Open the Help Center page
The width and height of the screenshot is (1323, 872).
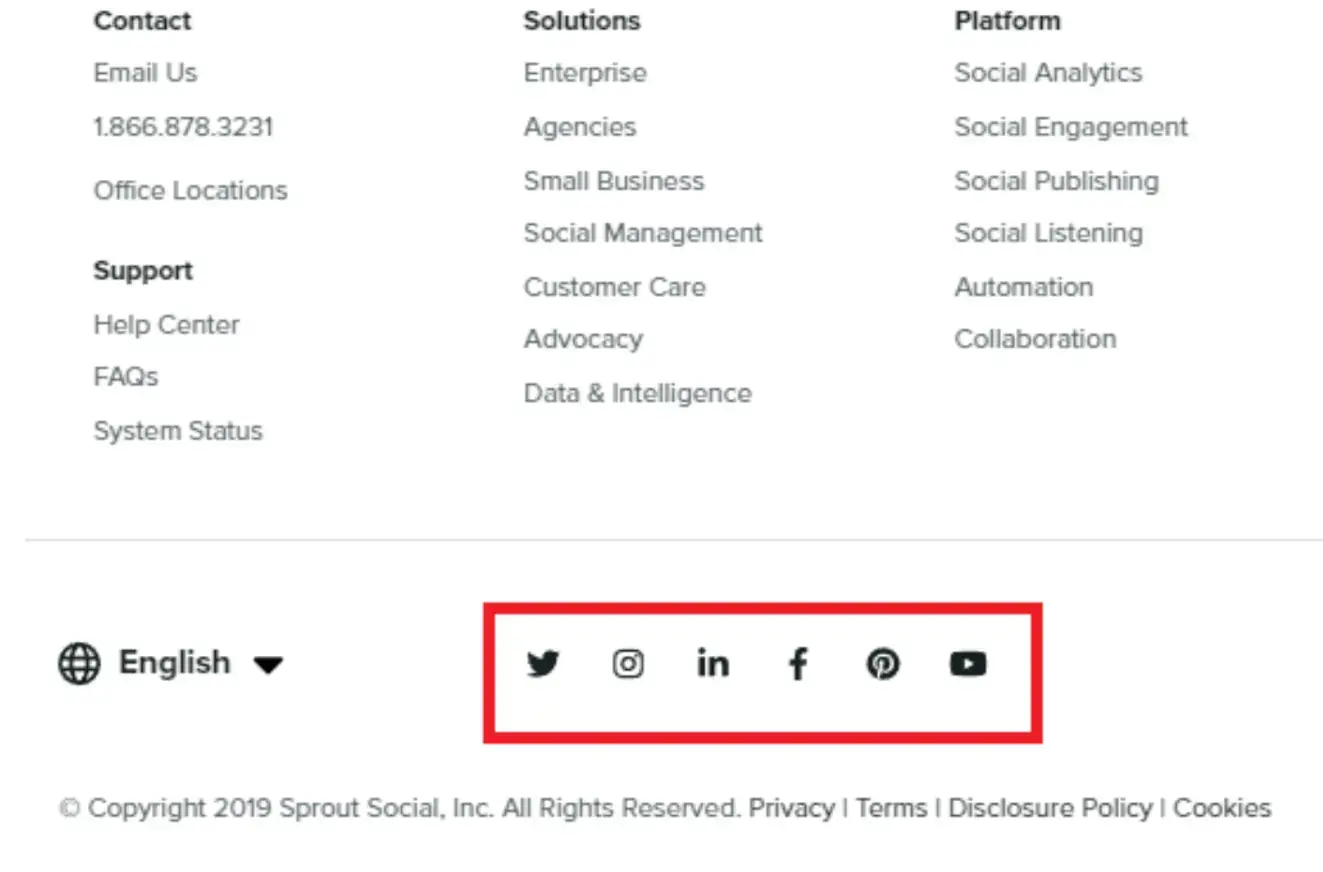pyautogui.click(x=167, y=325)
